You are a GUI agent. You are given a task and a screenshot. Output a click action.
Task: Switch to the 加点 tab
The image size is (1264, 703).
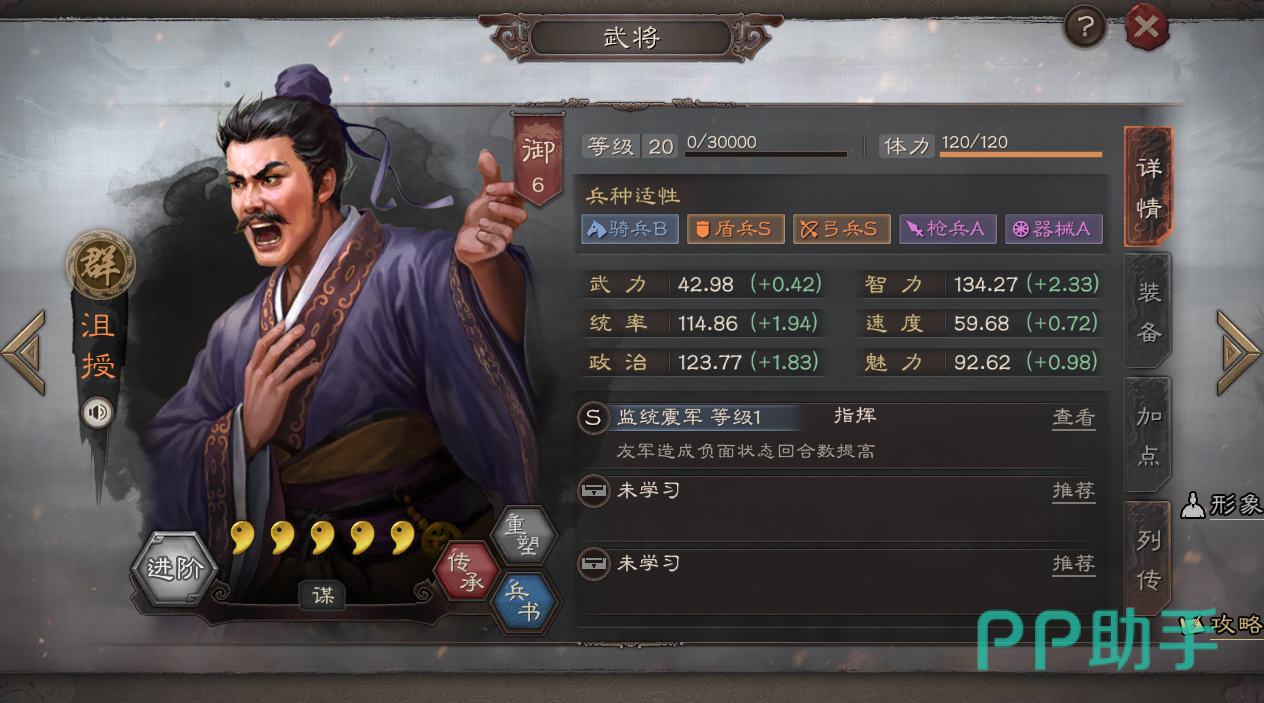point(1149,435)
